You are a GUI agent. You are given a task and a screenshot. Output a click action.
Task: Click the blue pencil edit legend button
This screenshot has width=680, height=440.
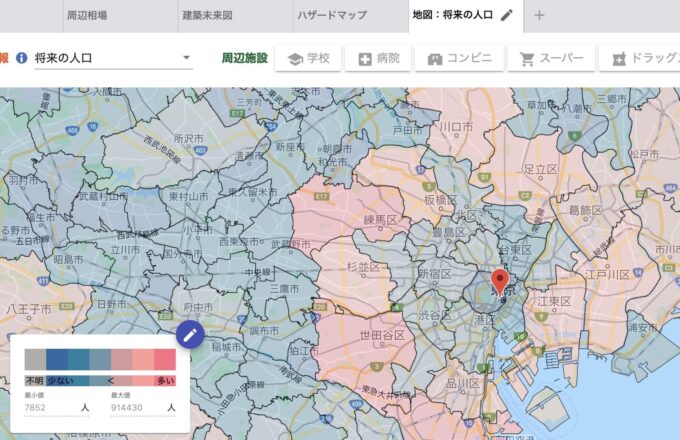pyautogui.click(x=190, y=335)
